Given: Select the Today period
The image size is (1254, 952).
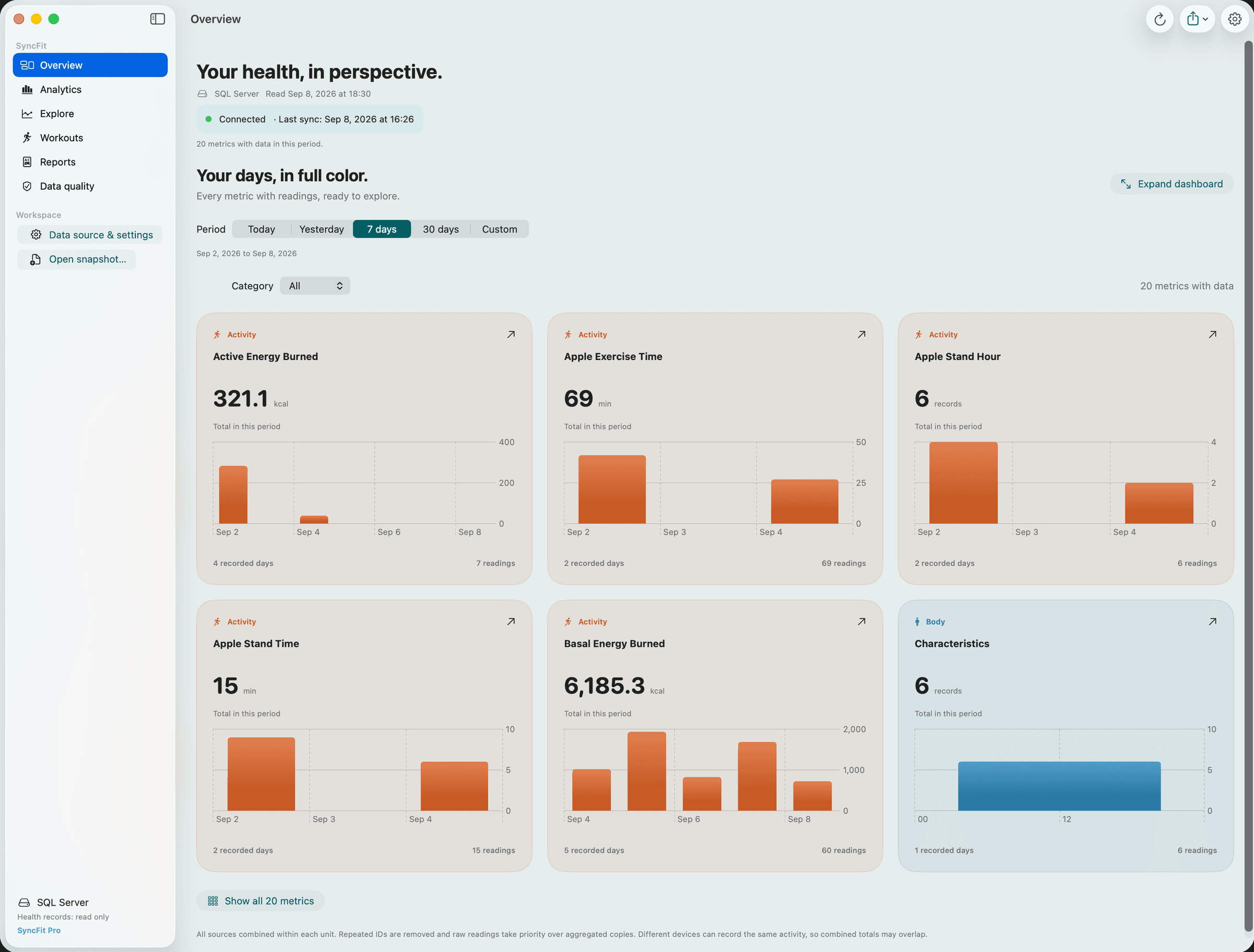Looking at the screenshot, I should tap(261, 229).
